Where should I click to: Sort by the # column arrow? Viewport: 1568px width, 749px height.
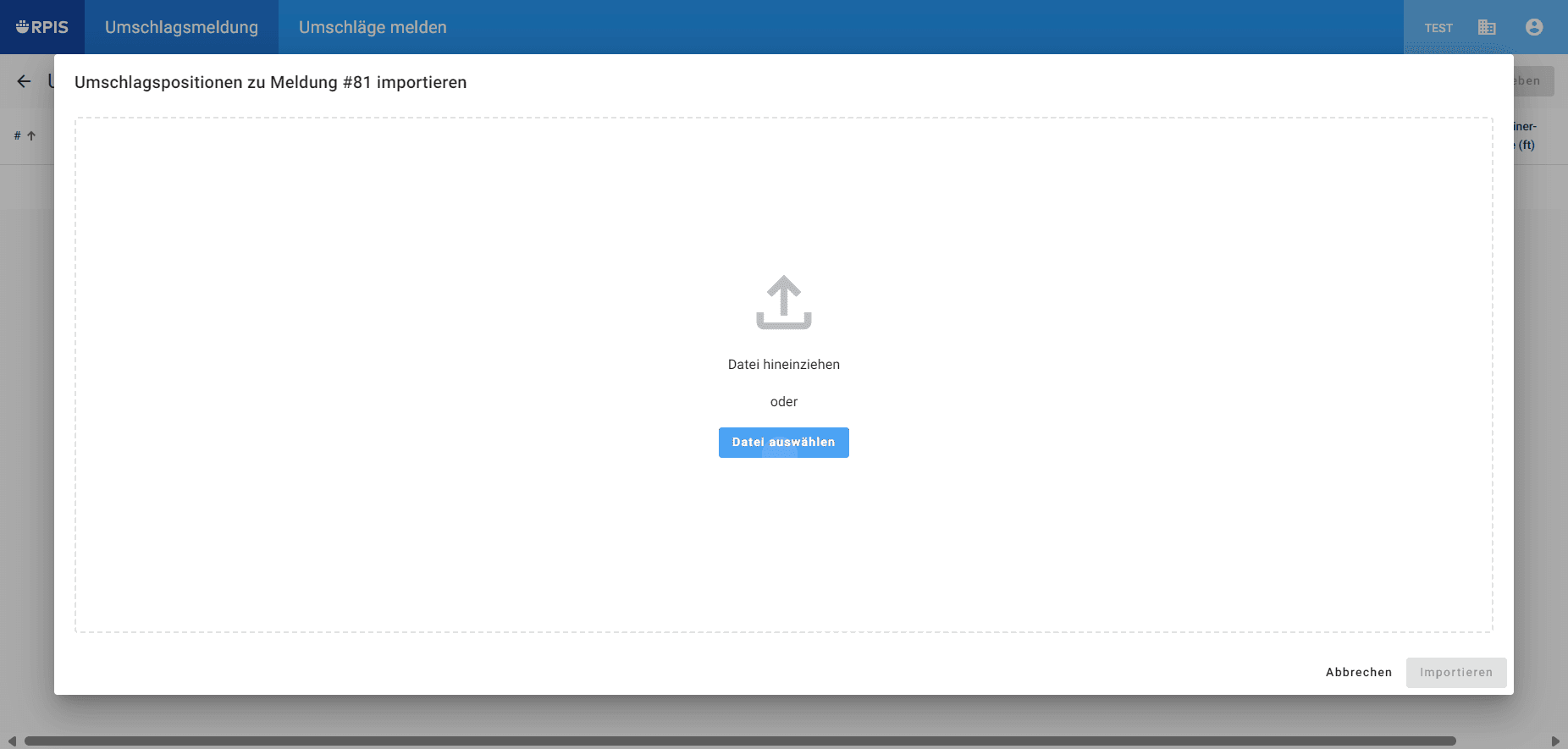pos(31,135)
